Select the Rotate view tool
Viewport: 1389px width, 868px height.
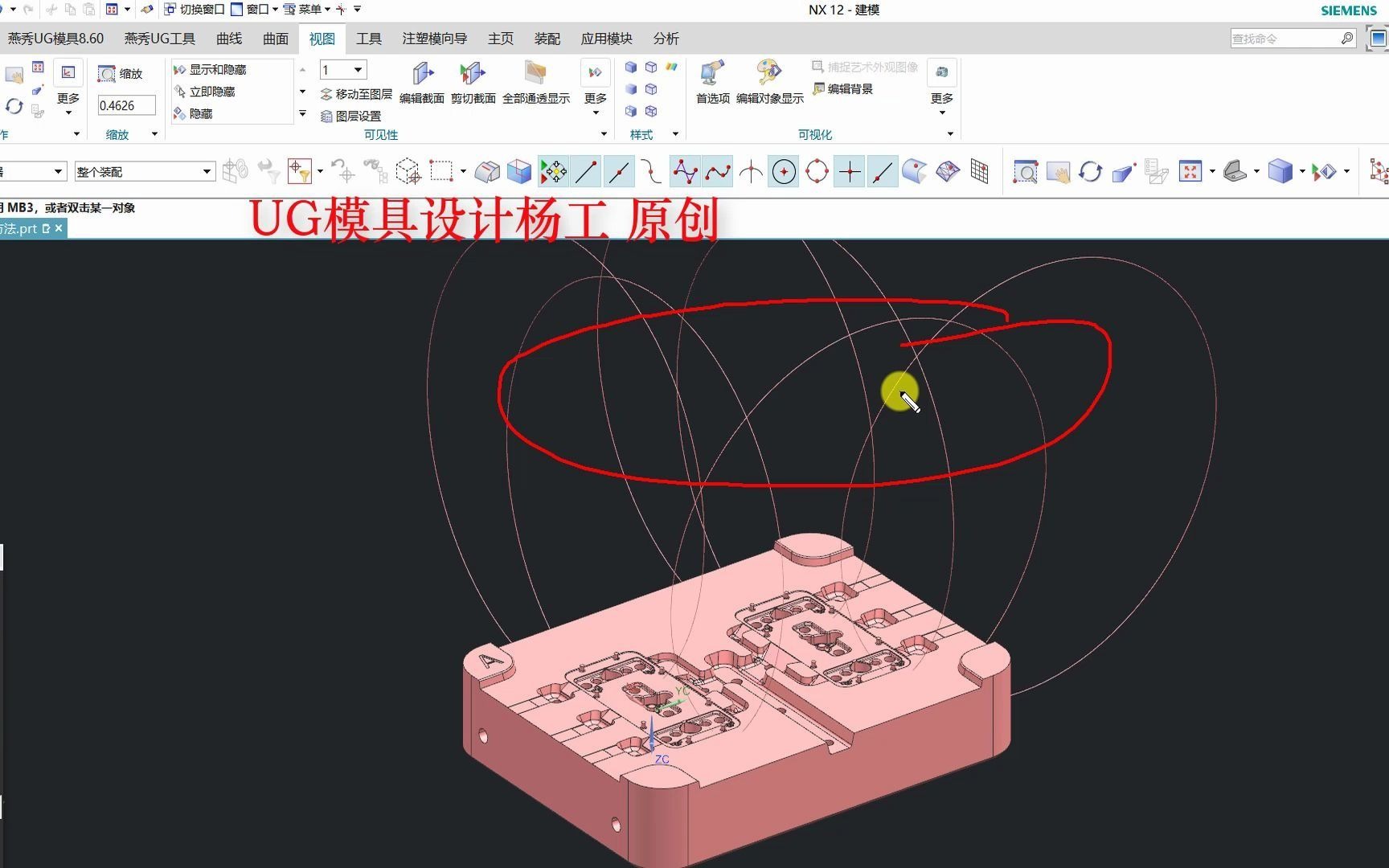click(1091, 172)
